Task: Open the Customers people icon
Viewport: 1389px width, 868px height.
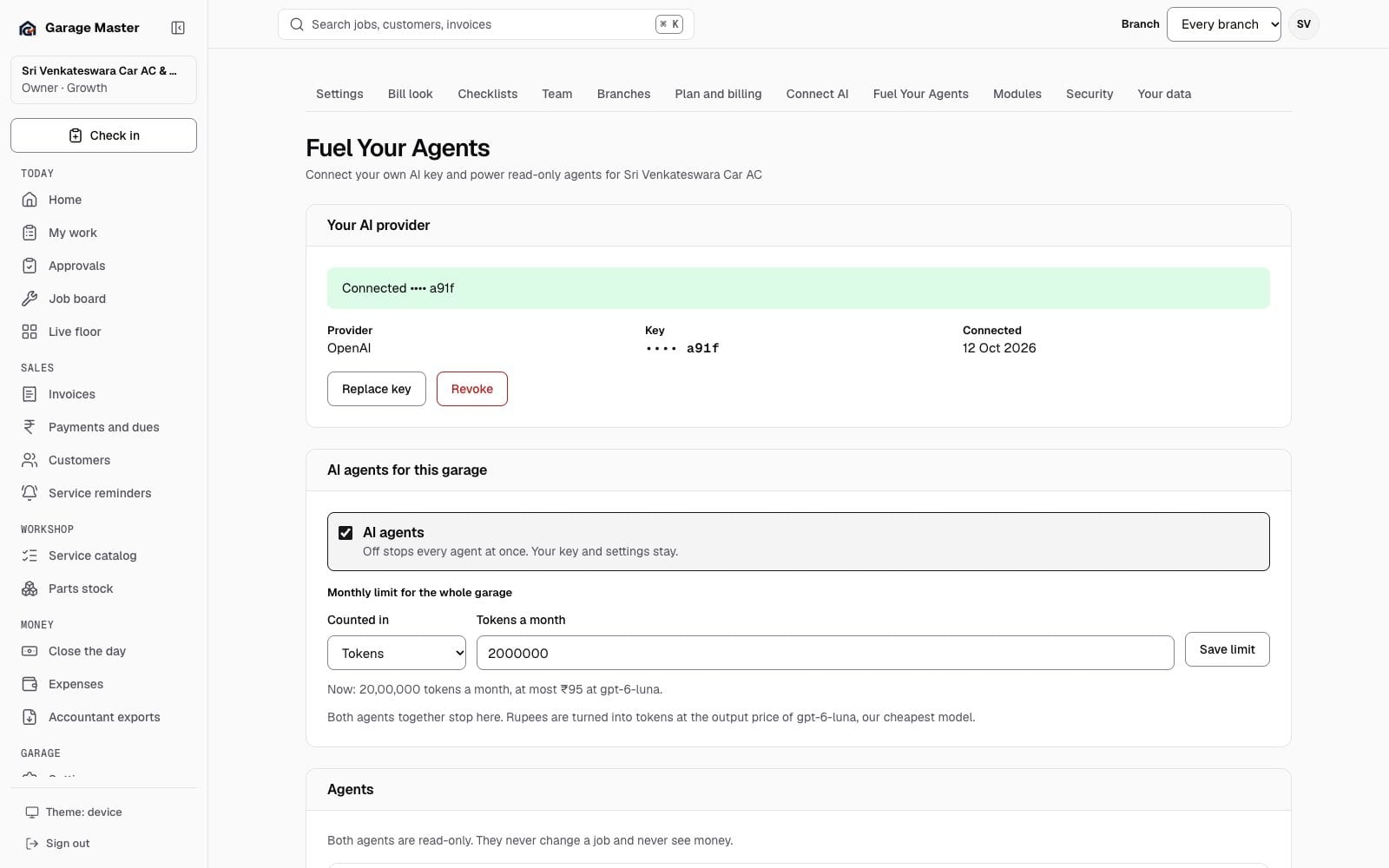Action: [30, 460]
